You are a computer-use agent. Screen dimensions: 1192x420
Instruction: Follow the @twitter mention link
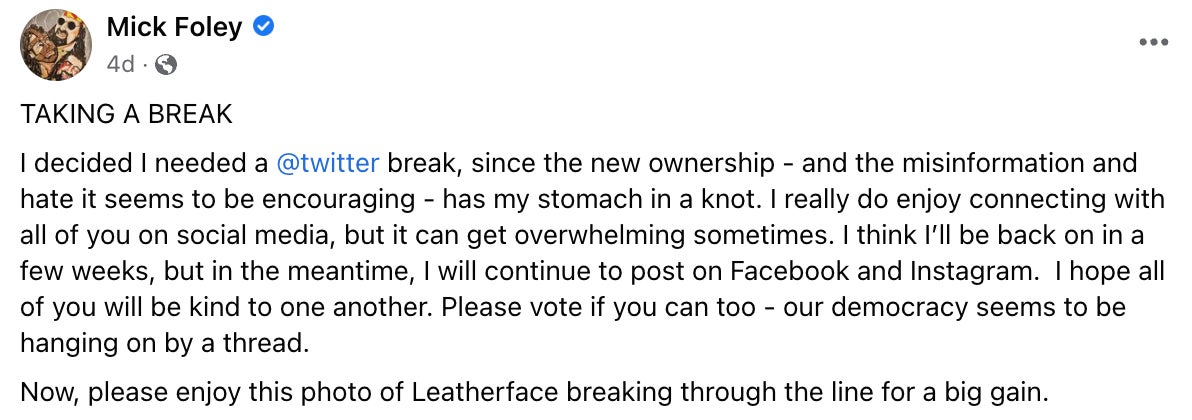(328, 162)
